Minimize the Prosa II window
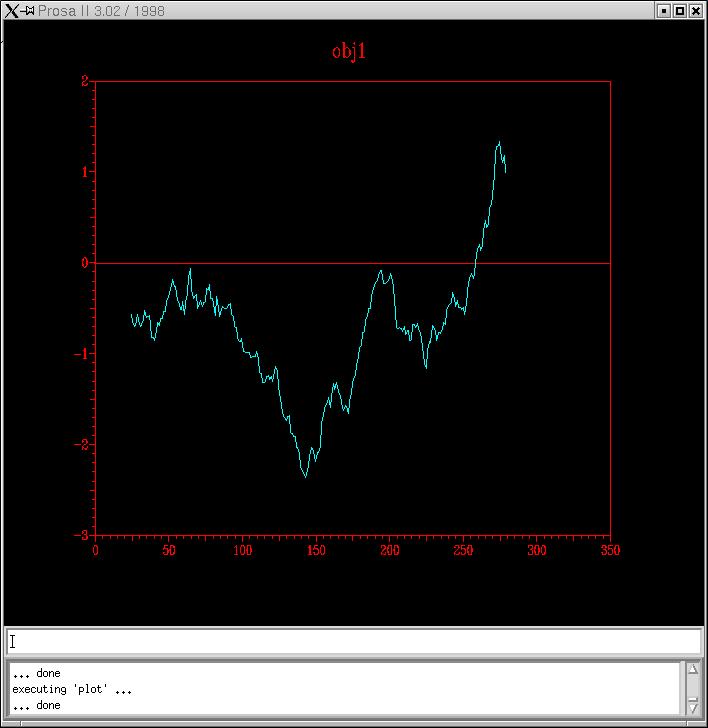 click(662, 11)
